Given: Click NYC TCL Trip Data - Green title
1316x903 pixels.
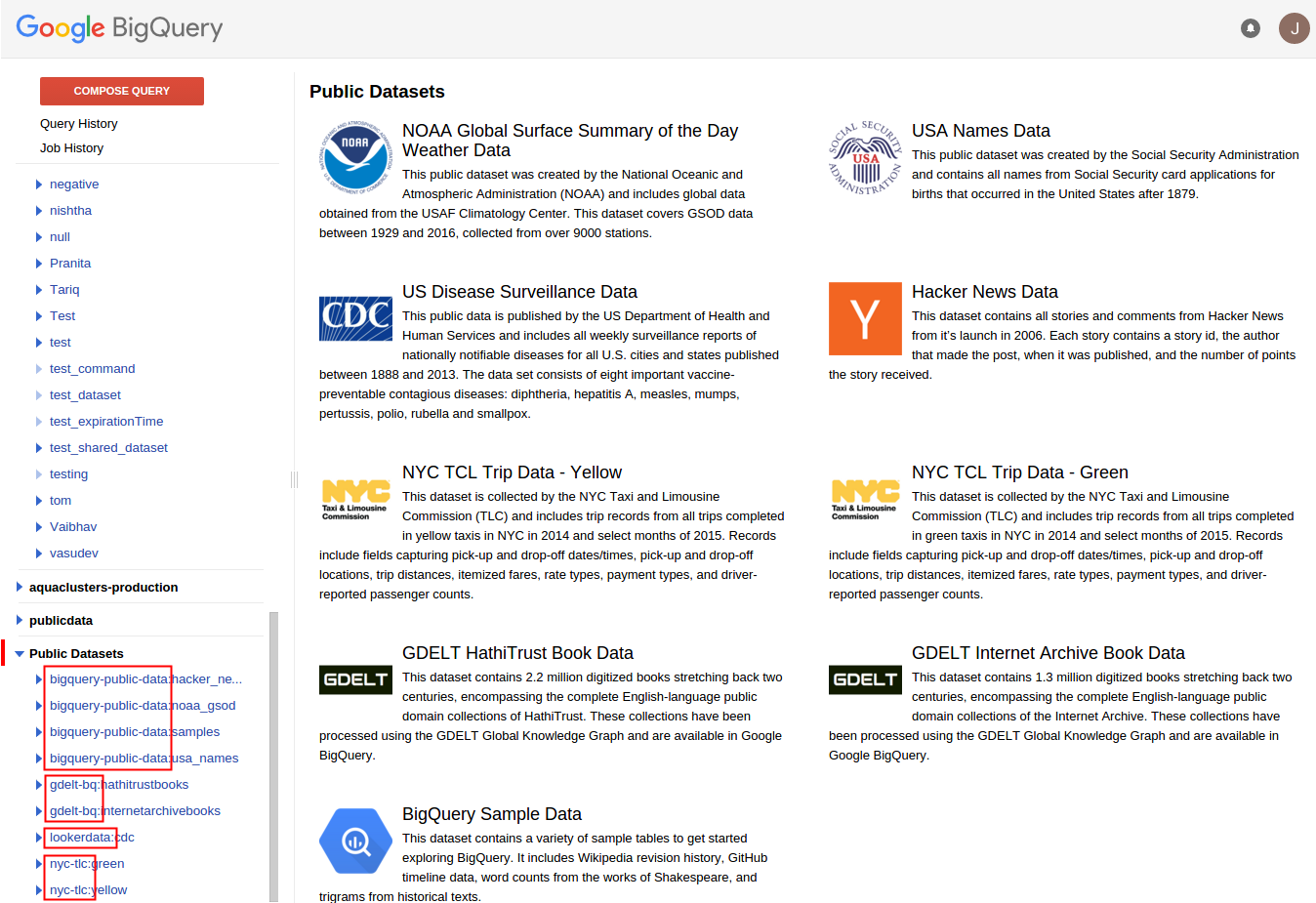Looking at the screenshot, I should 1020,472.
